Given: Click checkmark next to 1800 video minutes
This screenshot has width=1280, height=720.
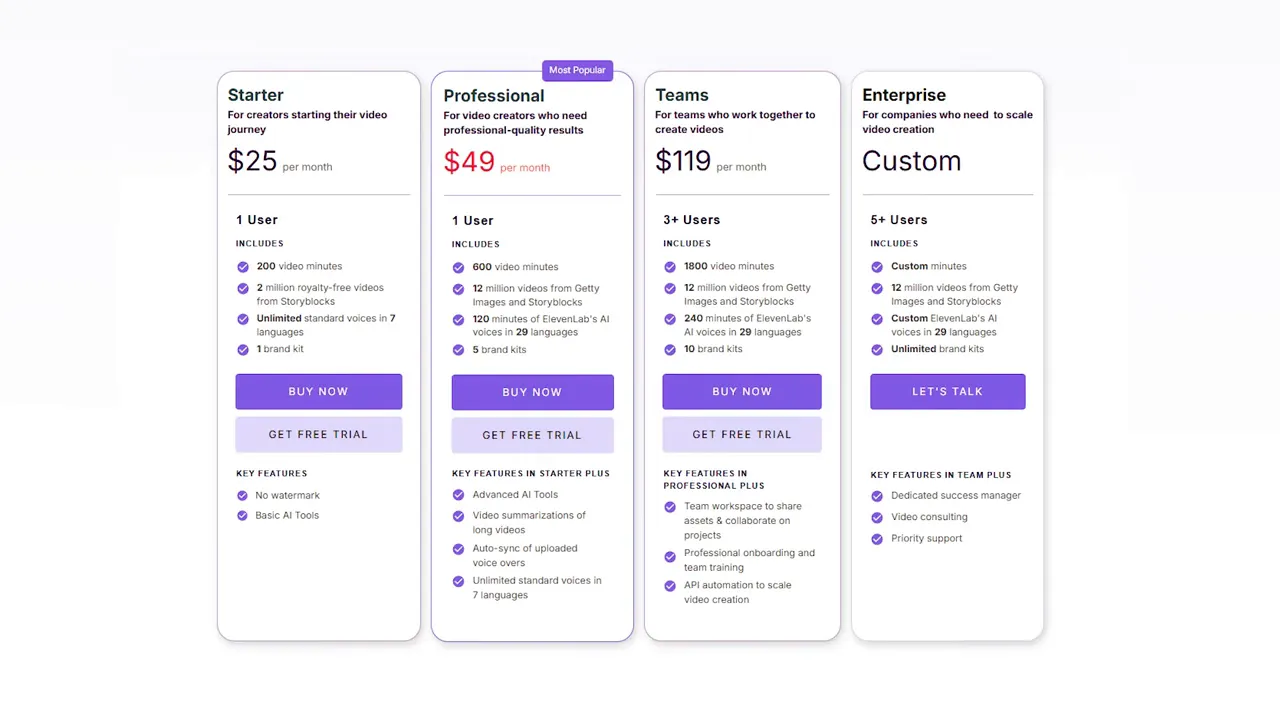Looking at the screenshot, I should 670,267.
